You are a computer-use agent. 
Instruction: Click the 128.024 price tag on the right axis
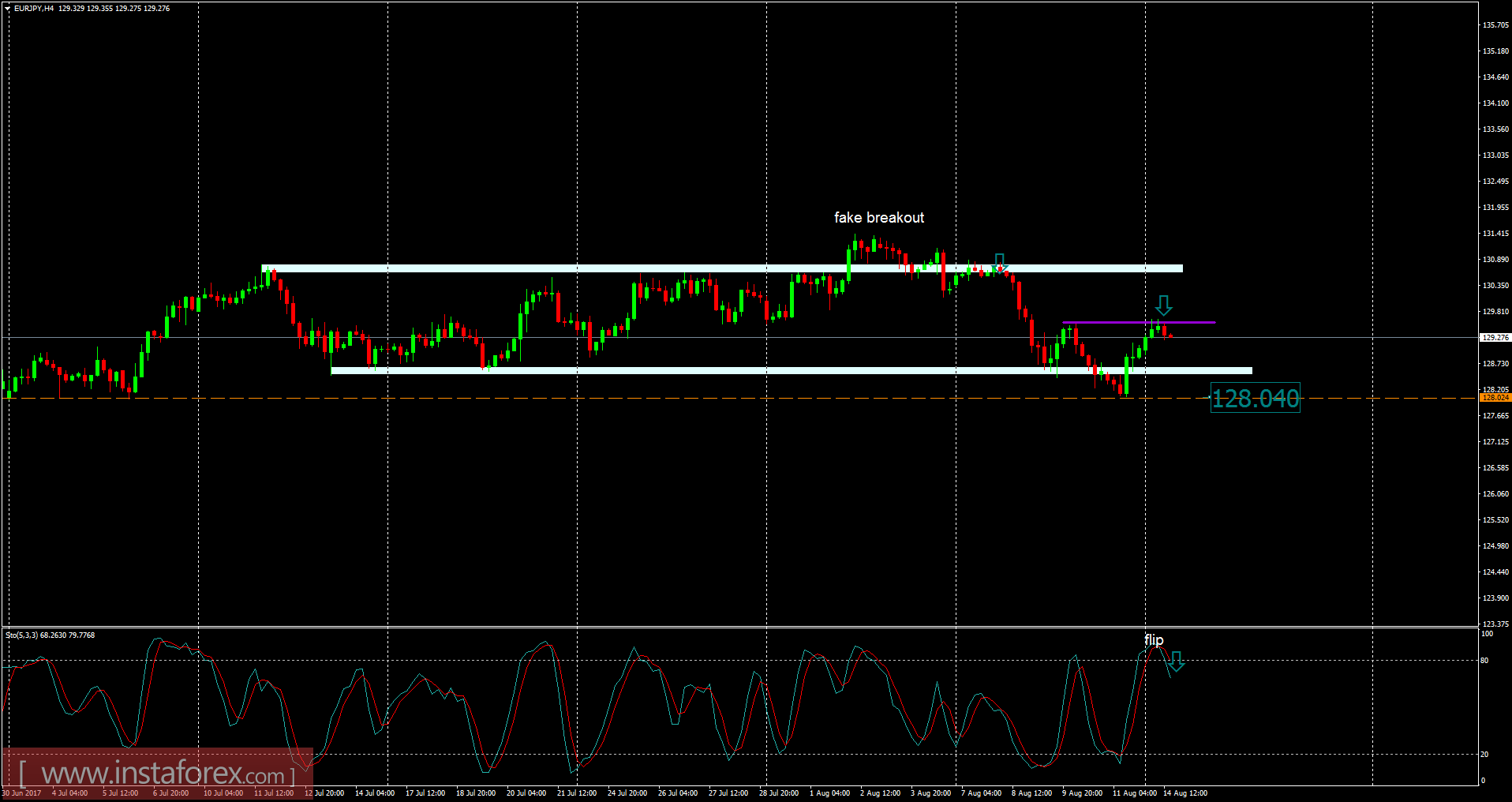[1495, 398]
